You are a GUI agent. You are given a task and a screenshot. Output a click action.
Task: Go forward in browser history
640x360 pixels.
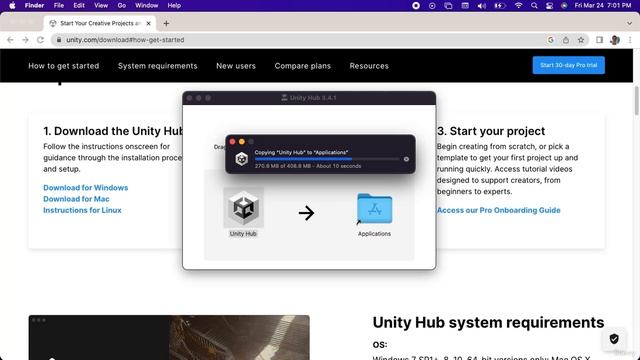tap(25, 40)
